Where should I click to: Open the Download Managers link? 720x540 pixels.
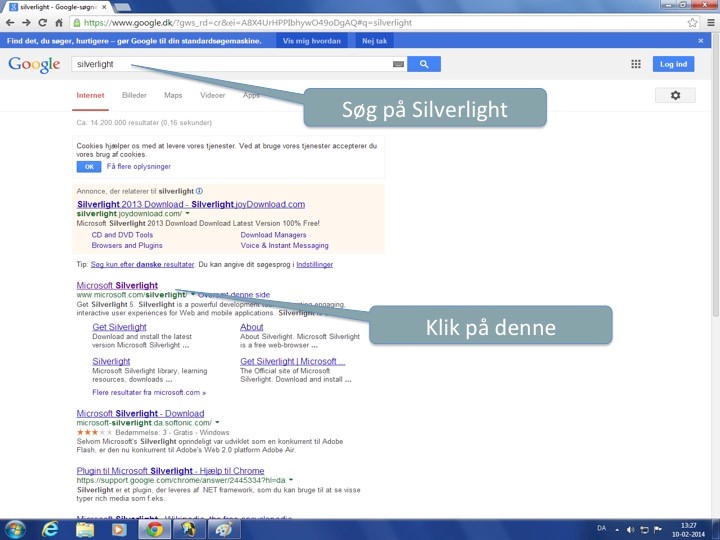click(273, 235)
